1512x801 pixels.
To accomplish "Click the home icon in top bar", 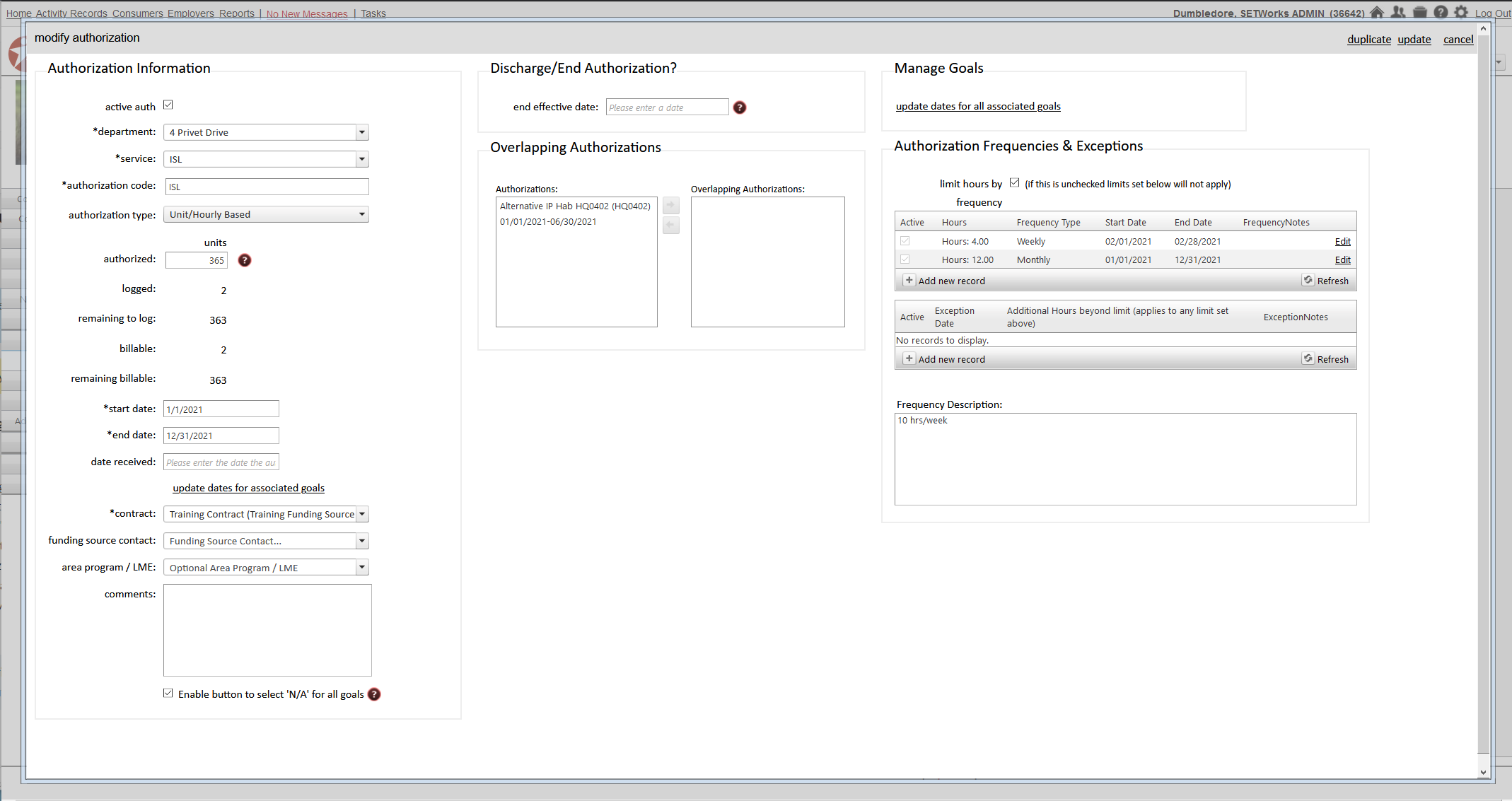I will pos(1376,12).
